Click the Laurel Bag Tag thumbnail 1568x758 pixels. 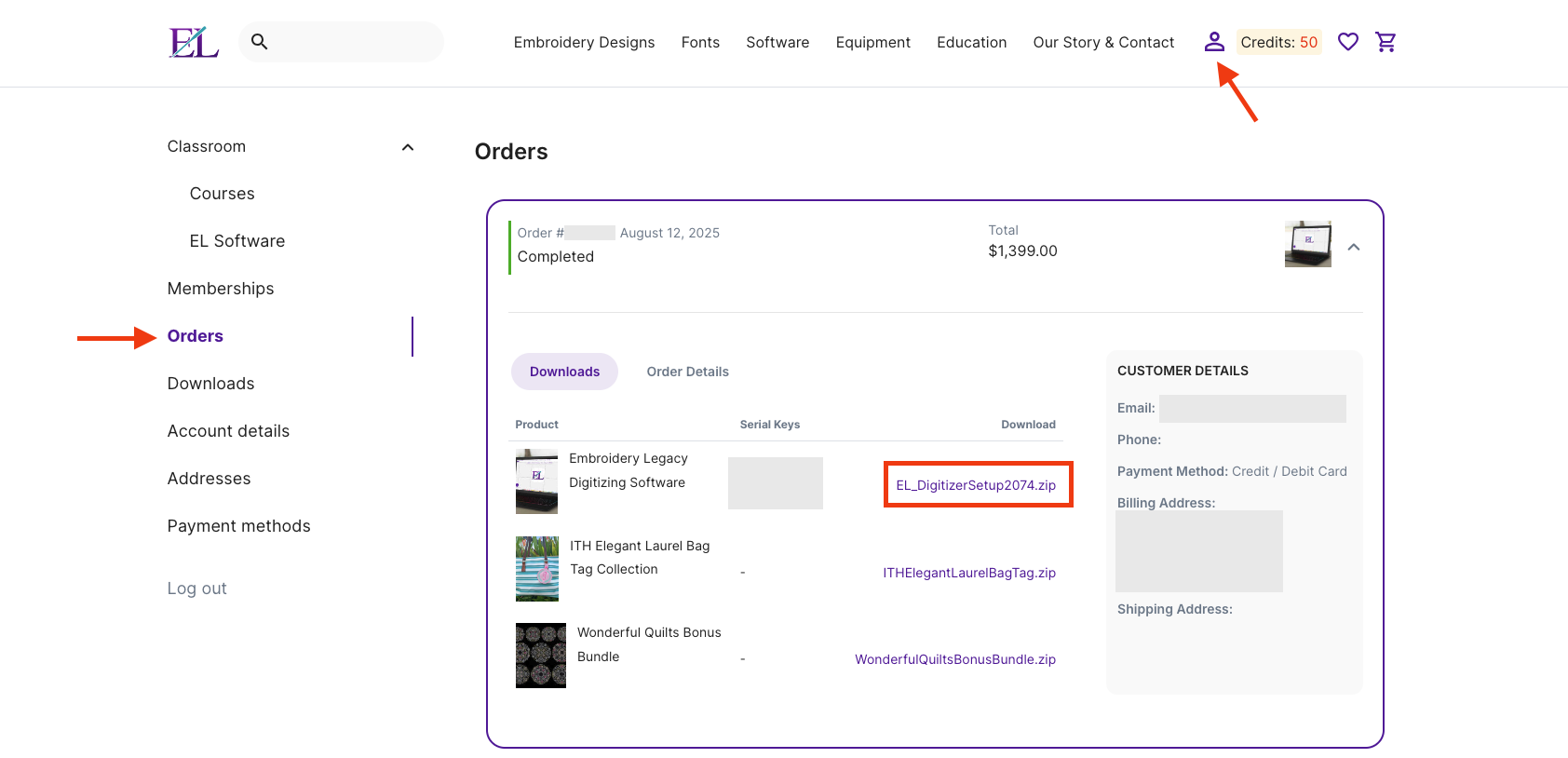537,569
